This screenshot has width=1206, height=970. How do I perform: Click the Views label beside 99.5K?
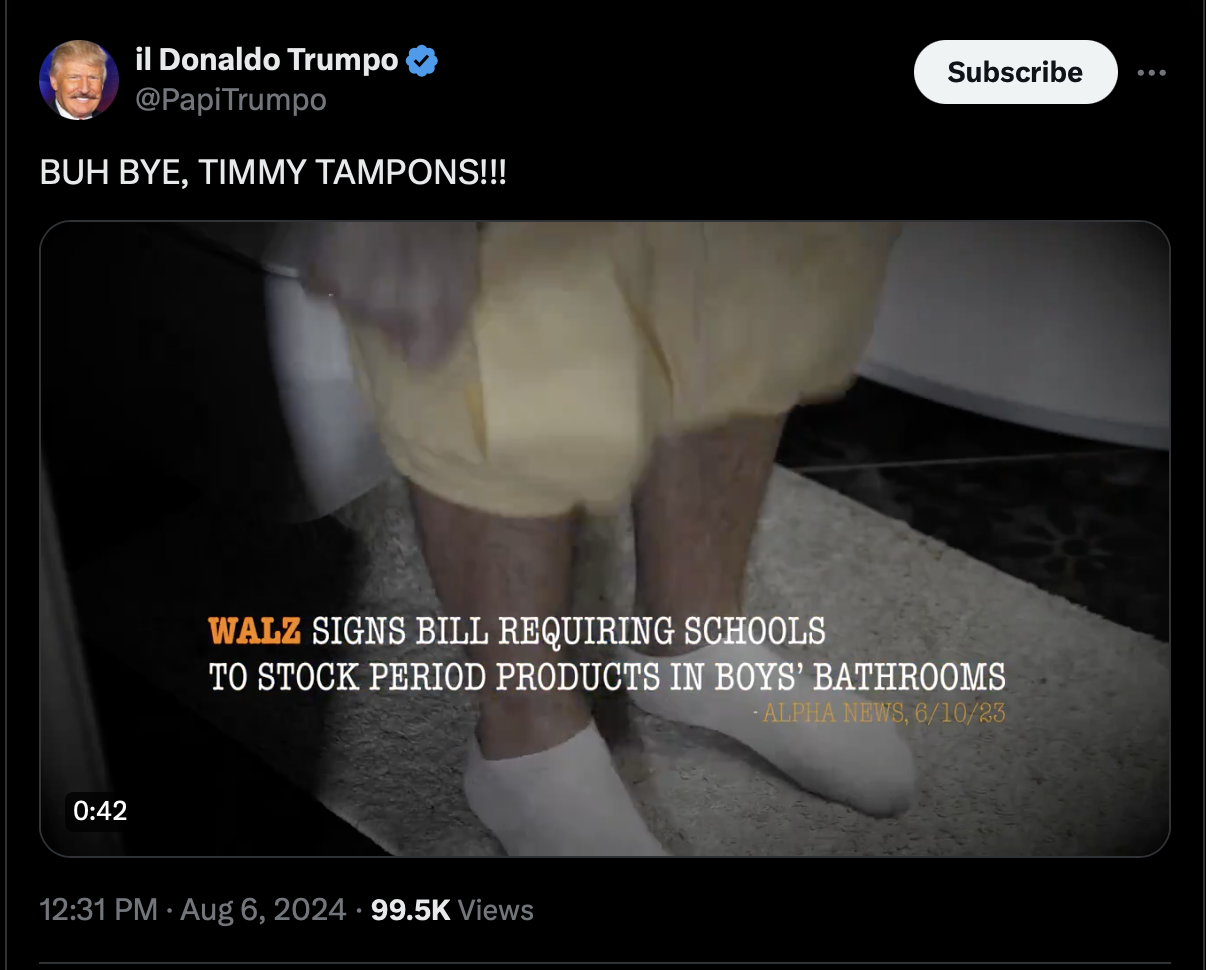point(496,910)
